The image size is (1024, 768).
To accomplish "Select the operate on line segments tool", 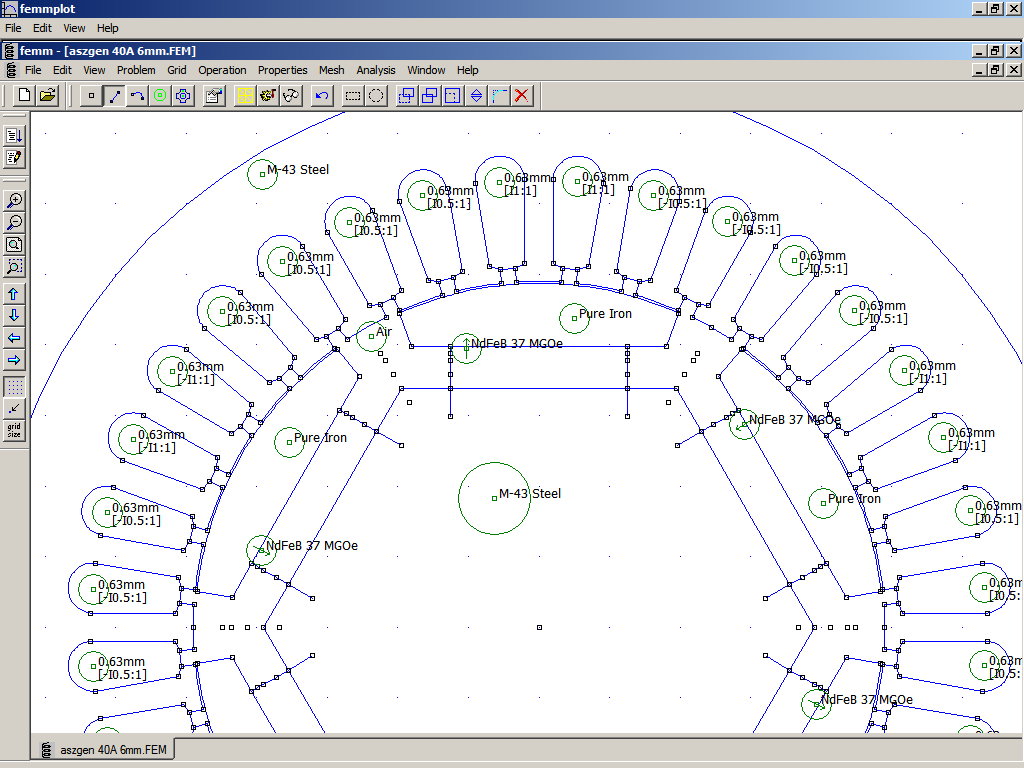I will tap(114, 96).
